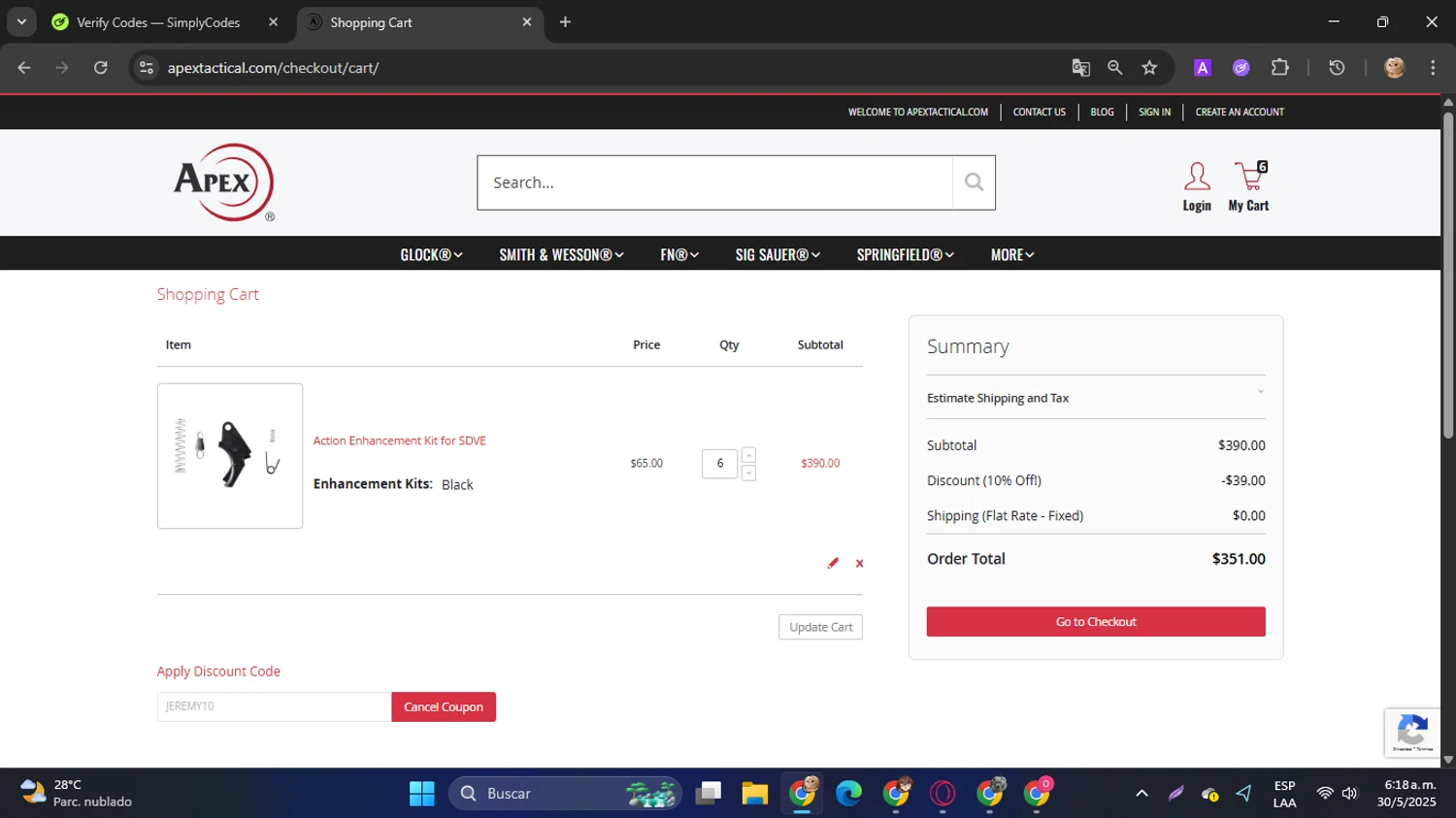
Task: Click Windows taskbar Buscar search box
Action: click(565, 794)
